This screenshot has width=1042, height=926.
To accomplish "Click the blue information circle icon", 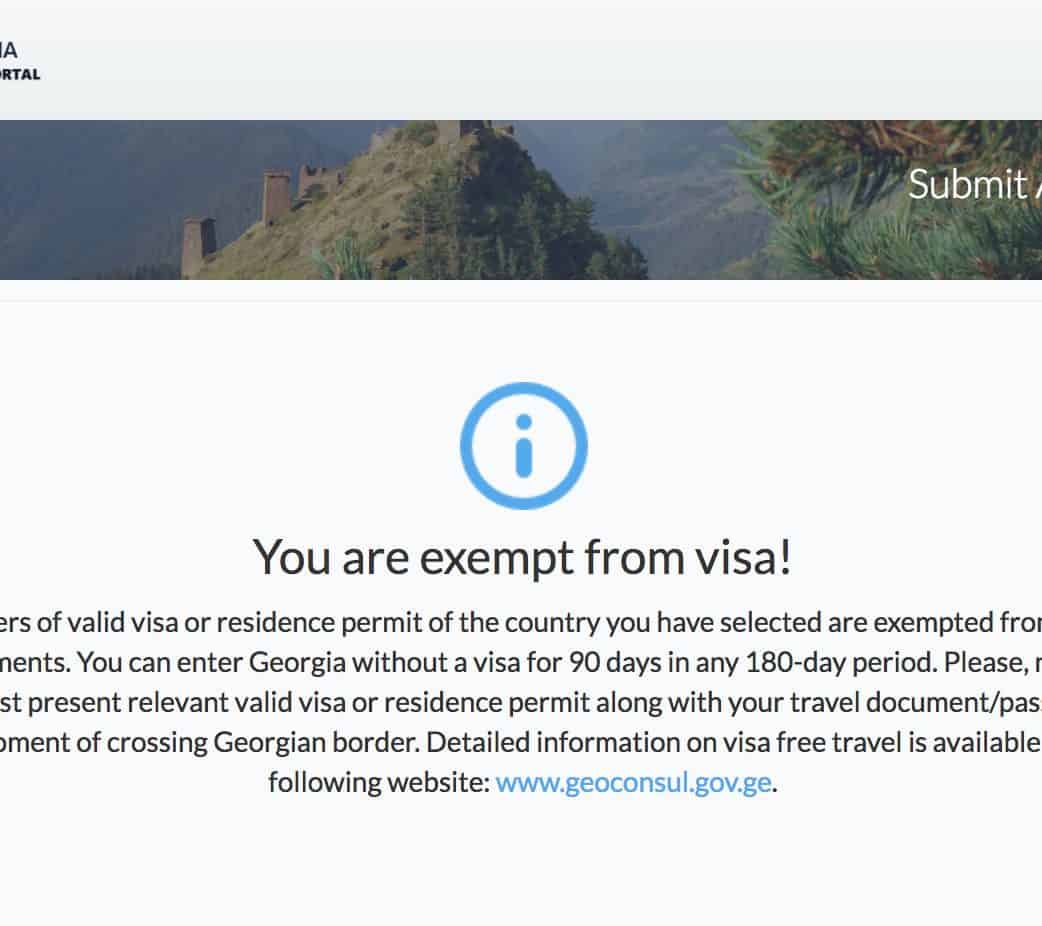I will (x=523, y=446).
